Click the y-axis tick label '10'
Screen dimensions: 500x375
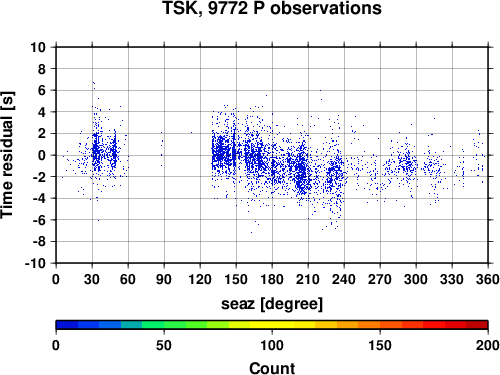coord(38,47)
